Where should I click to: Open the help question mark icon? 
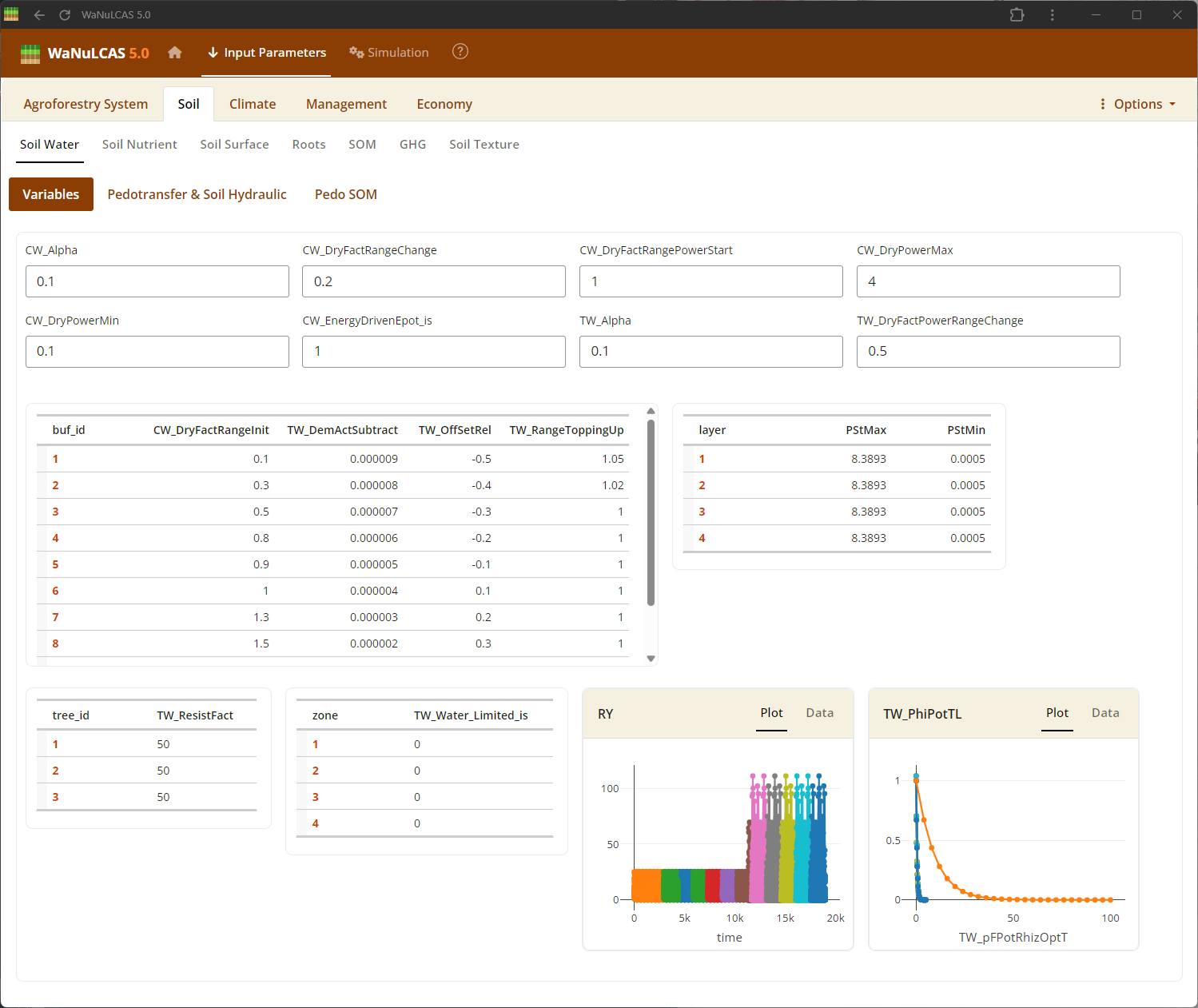click(460, 52)
